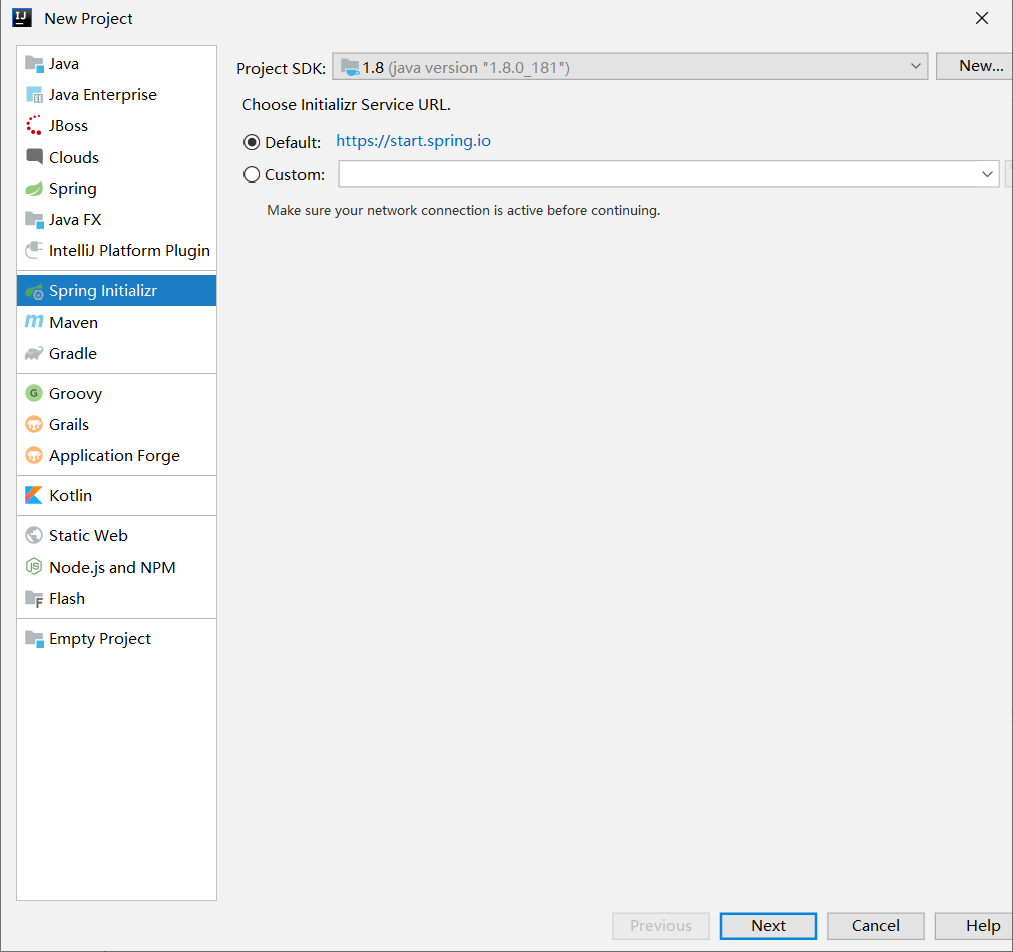Click the New... SDK button
Image resolution: width=1013 pixels, height=952 pixels.
pyautogui.click(x=976, y=66)
